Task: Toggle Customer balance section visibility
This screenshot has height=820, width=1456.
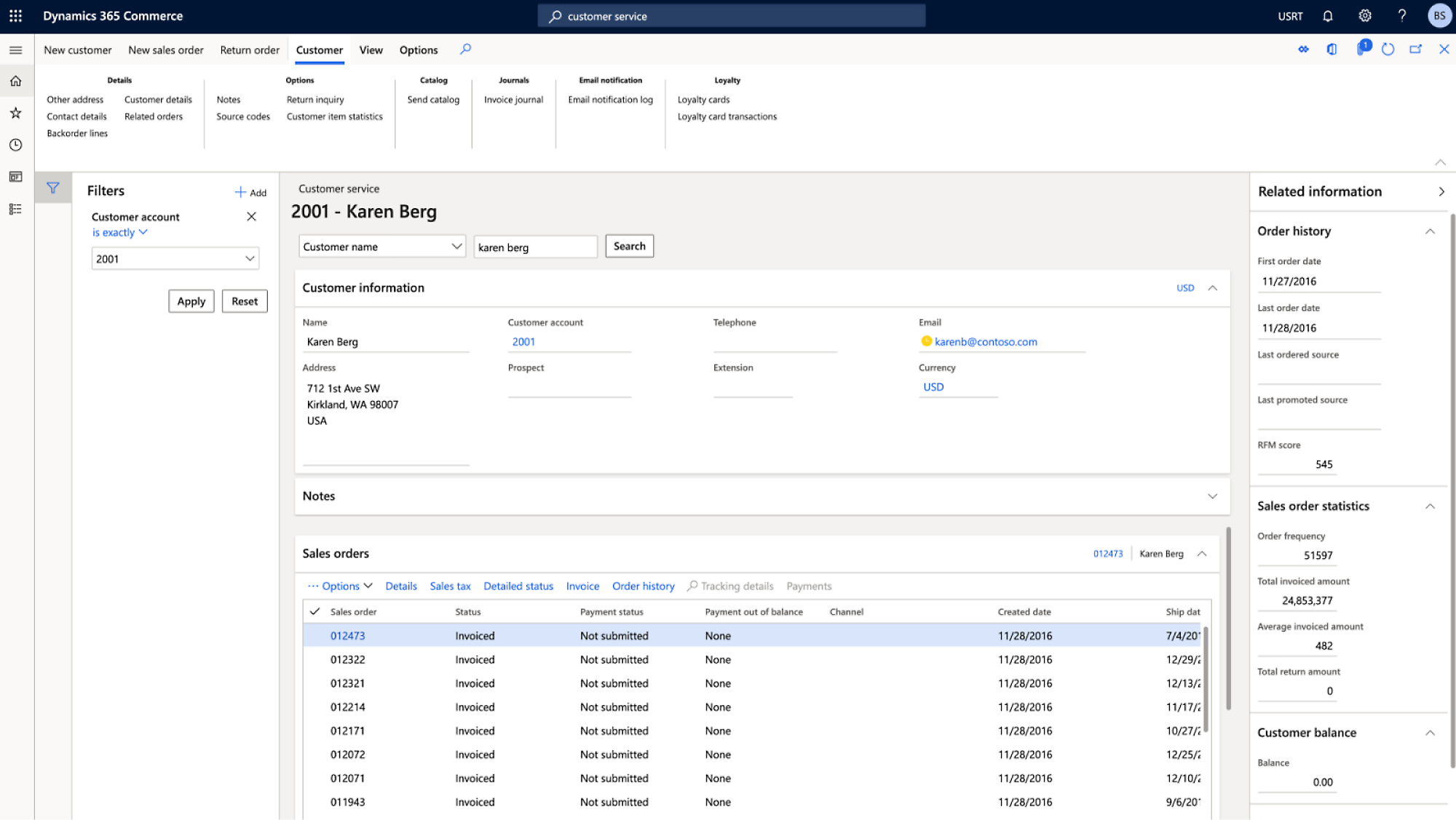Action: (x=1432, y=732)
